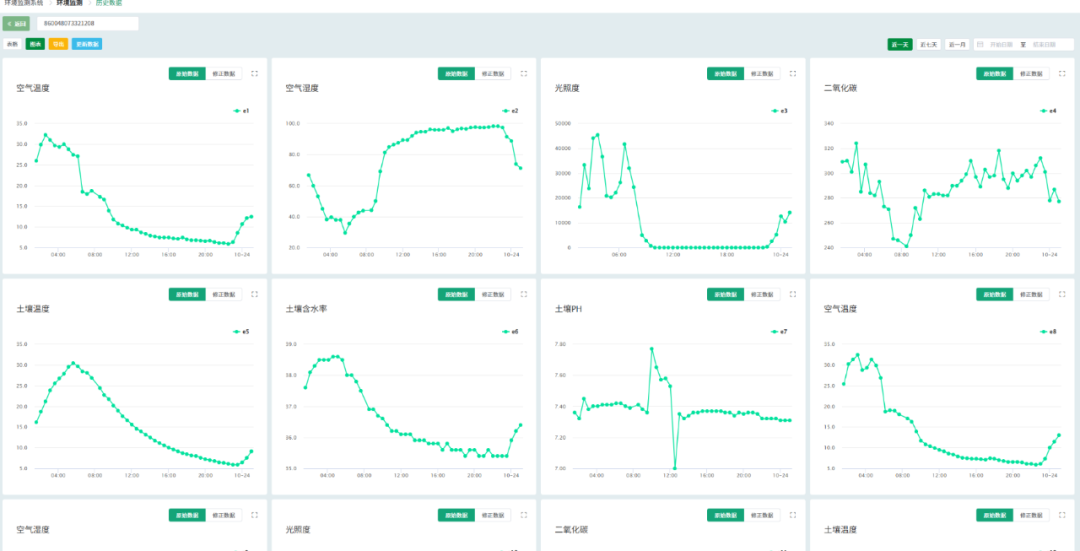Screen dimensions: 1080x551
Task: Switch 土壤含水率 card to 修正数据
Action: 493,294
